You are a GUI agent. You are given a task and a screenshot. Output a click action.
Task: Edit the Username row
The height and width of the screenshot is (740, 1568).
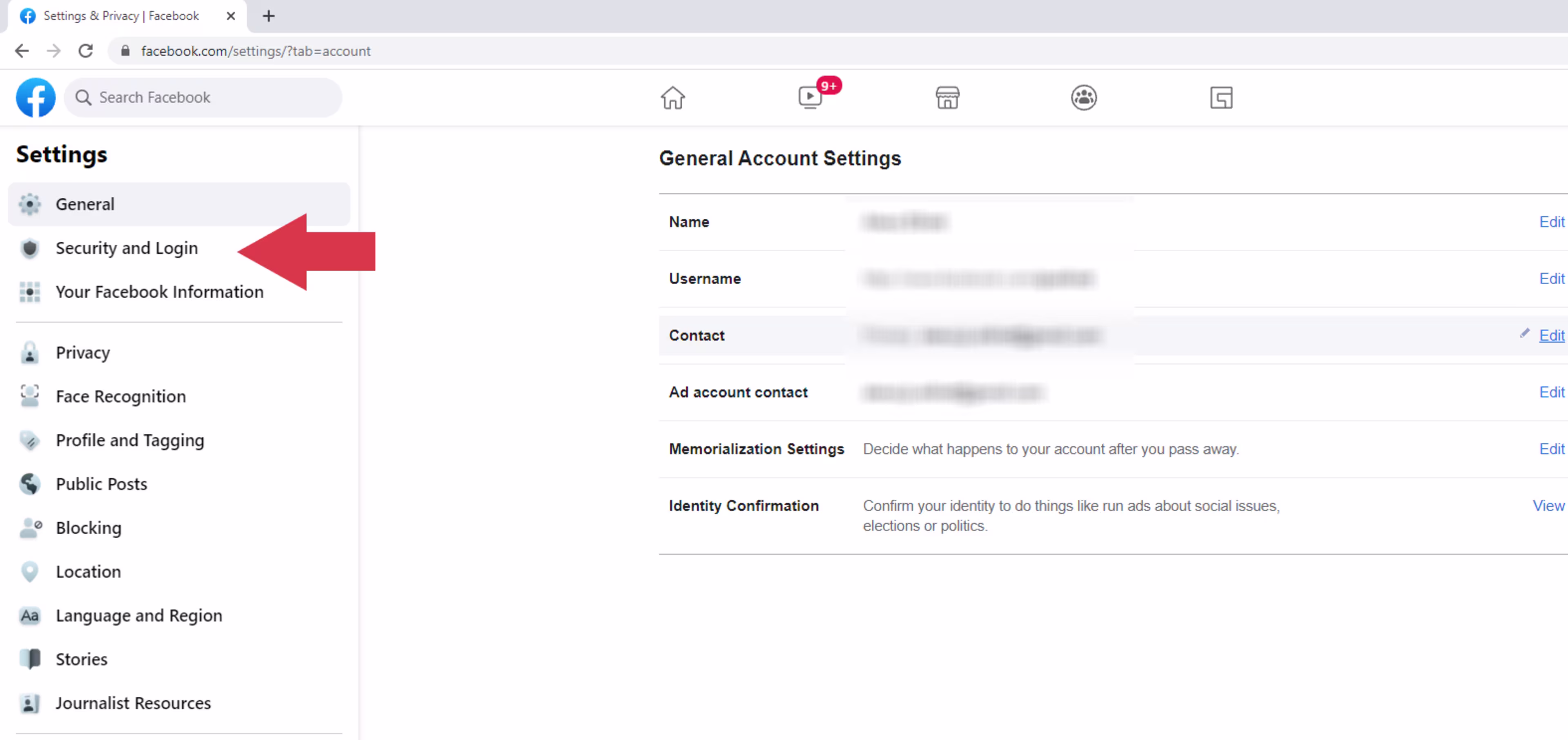pyautogui.click(x=1552, y=279)
